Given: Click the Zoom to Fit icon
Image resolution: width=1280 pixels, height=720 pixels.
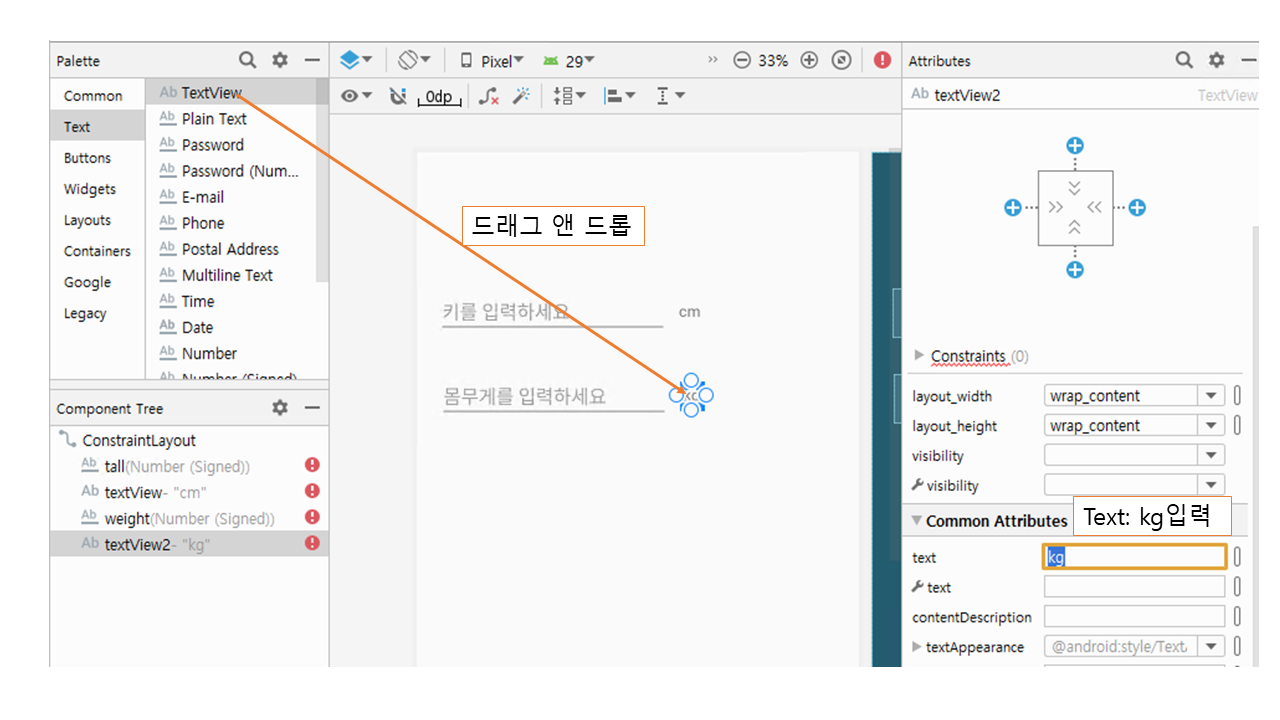Looking at the screenshot, I should pyautogui.click(x=842, y=60).
